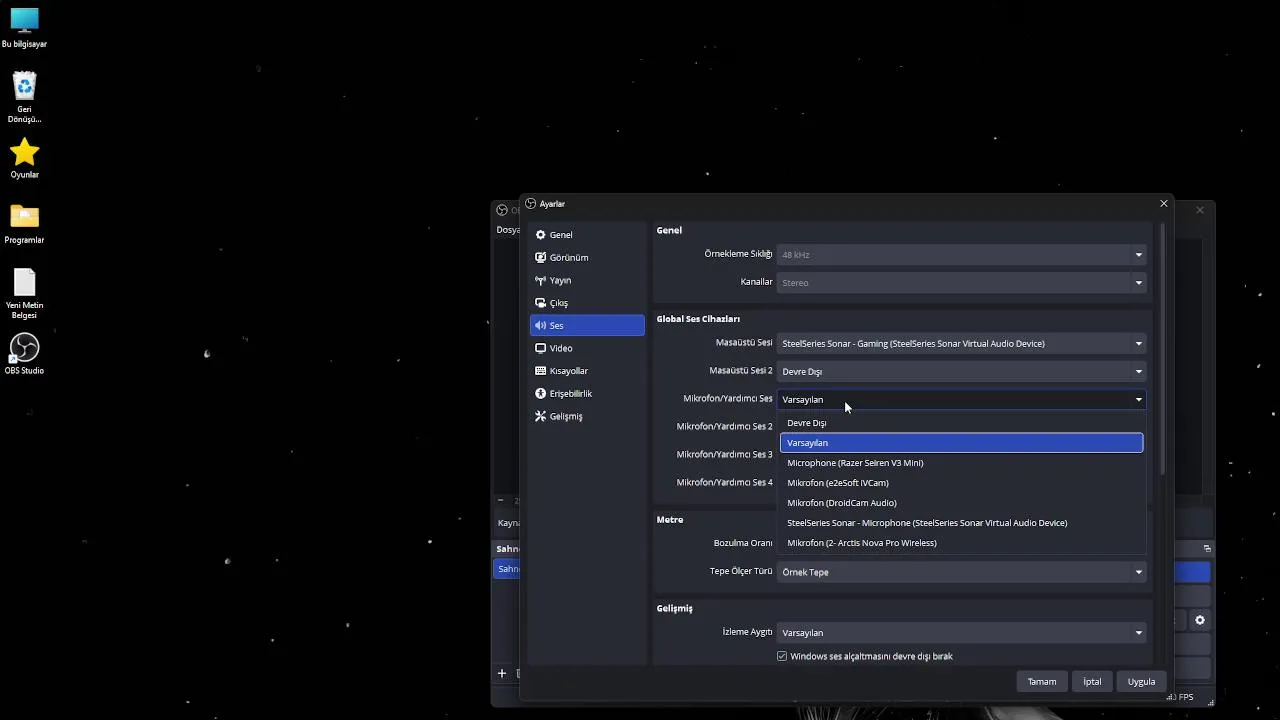
Task: Switch to Çıkış settings page
Action: click(587, 303)
